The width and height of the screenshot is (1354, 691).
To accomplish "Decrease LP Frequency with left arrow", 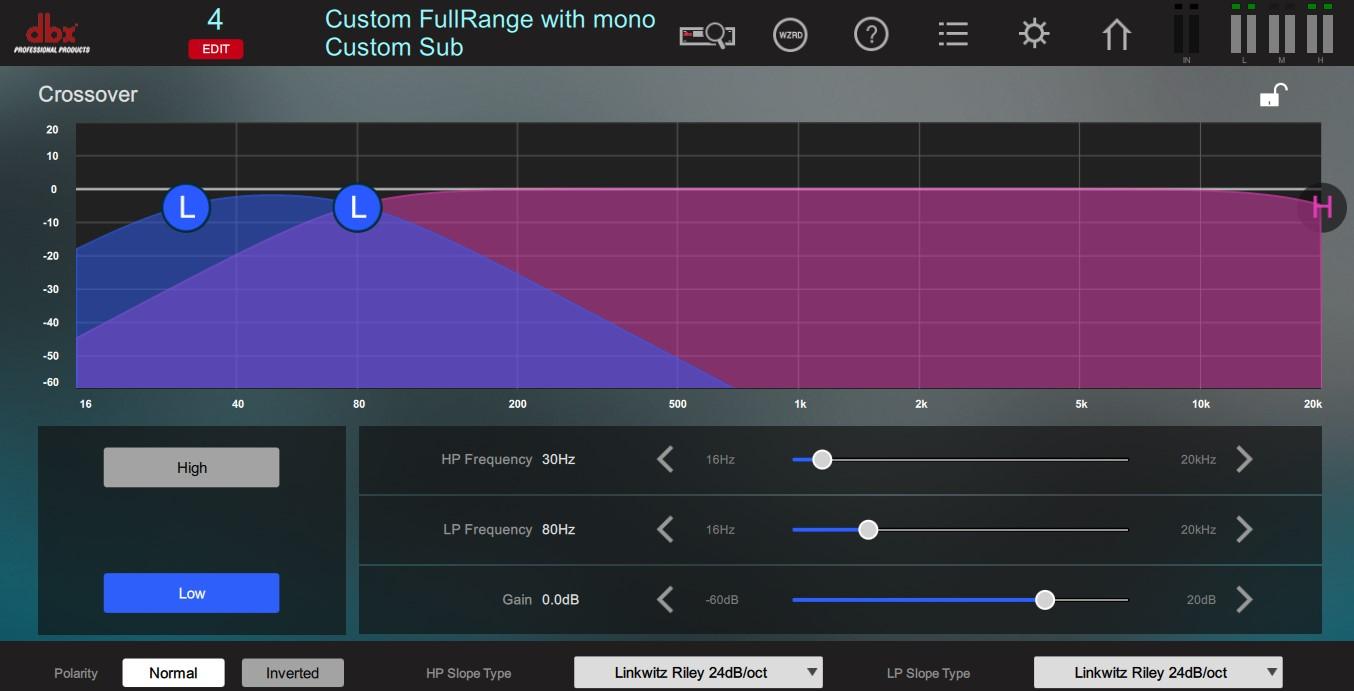I will 665,529.
